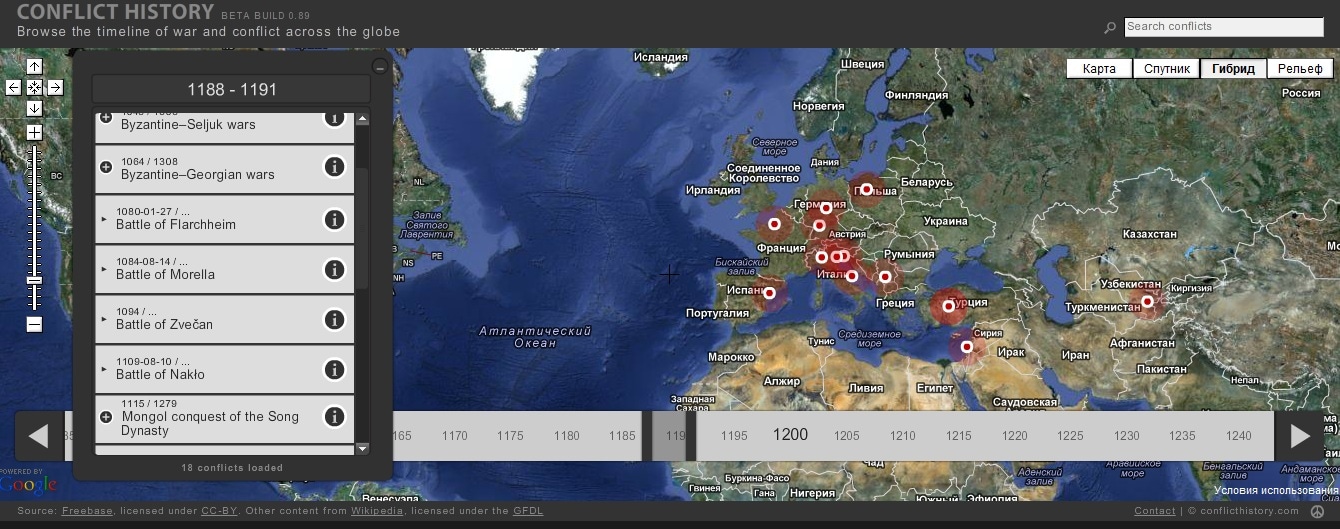Open the Wikipedia link in footer

377,511
